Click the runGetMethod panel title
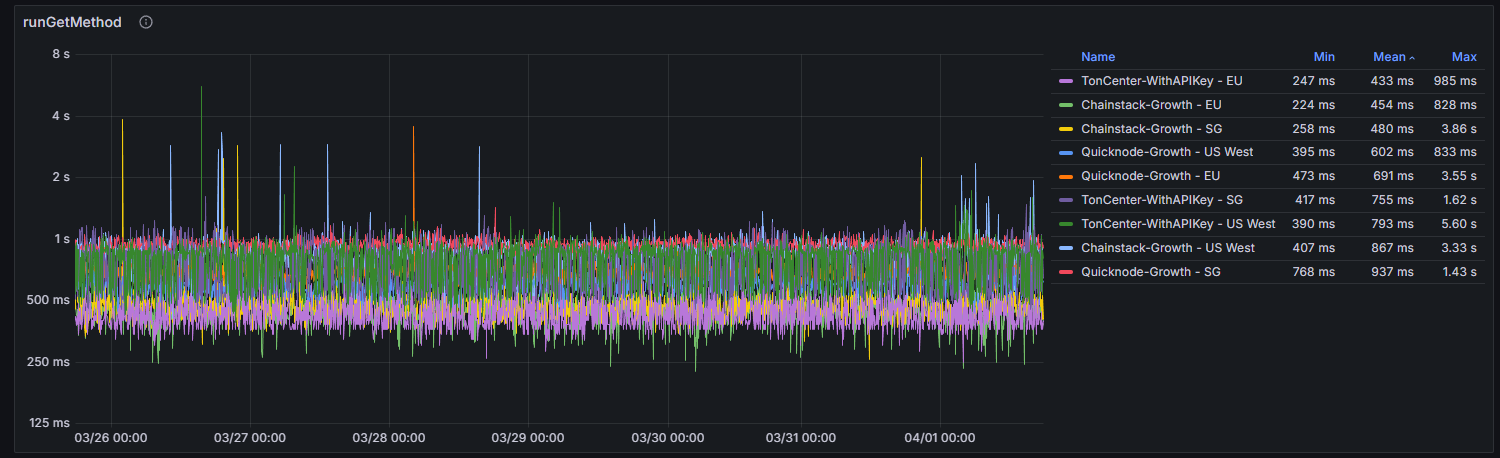The height and width of the screenshot is (458, 1500). point(72,22)
